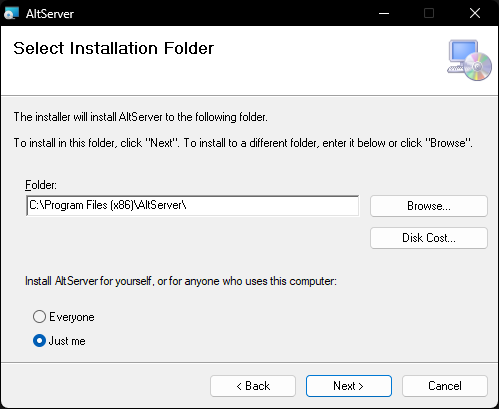Select the Everyone radio button
The width and height of the screenshot is (499, 409).
coord(39,317)
